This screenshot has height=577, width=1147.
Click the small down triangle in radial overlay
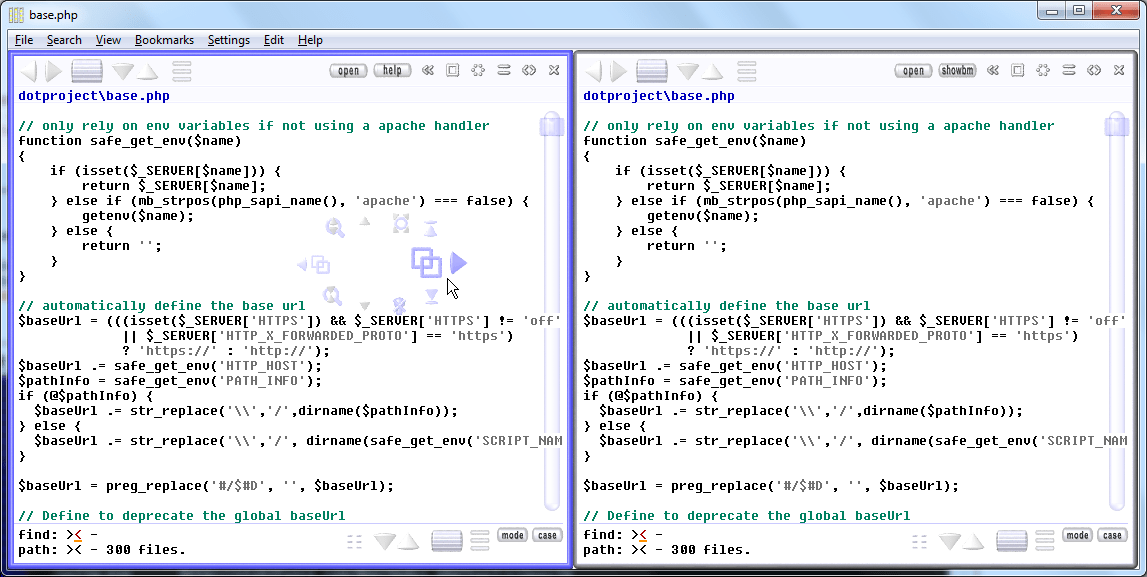(x=365, y=306)
